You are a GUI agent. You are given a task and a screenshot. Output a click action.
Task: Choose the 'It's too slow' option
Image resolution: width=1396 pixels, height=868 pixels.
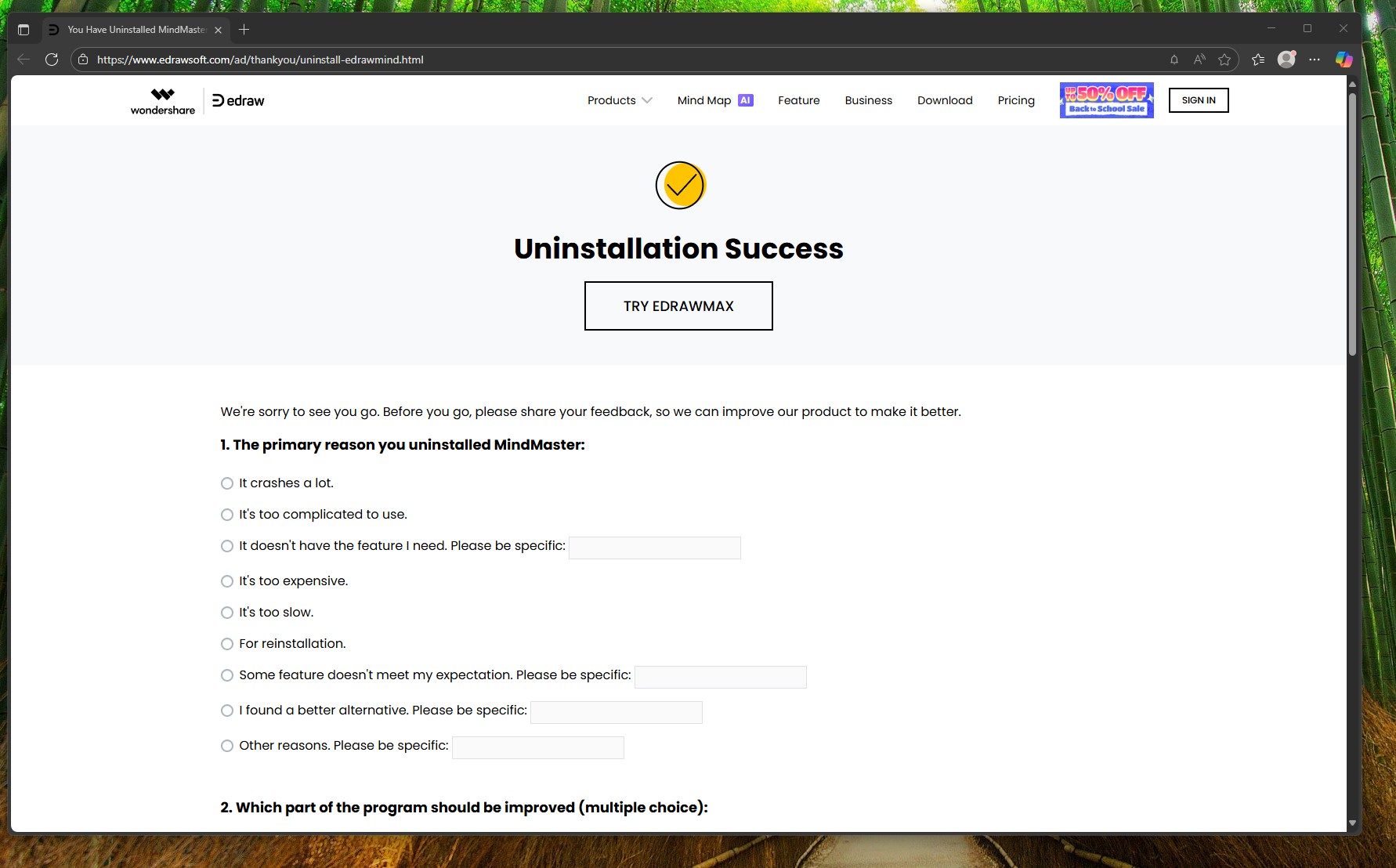coord(227,613)
